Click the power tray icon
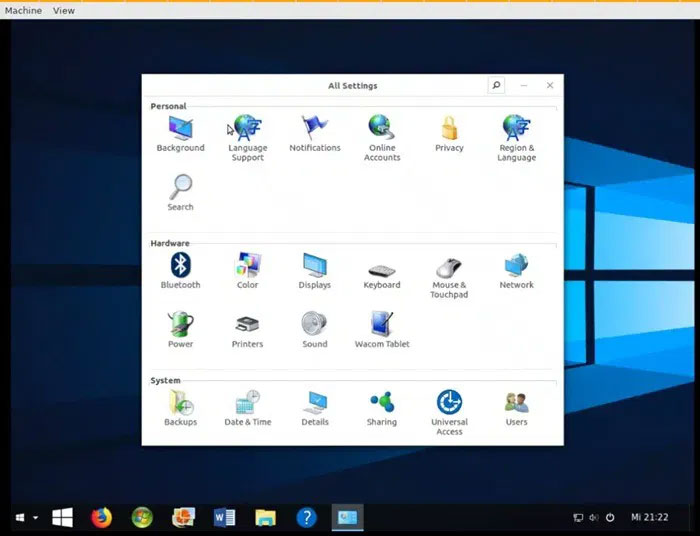Screen dimensions: 700x536 (610, 518)
